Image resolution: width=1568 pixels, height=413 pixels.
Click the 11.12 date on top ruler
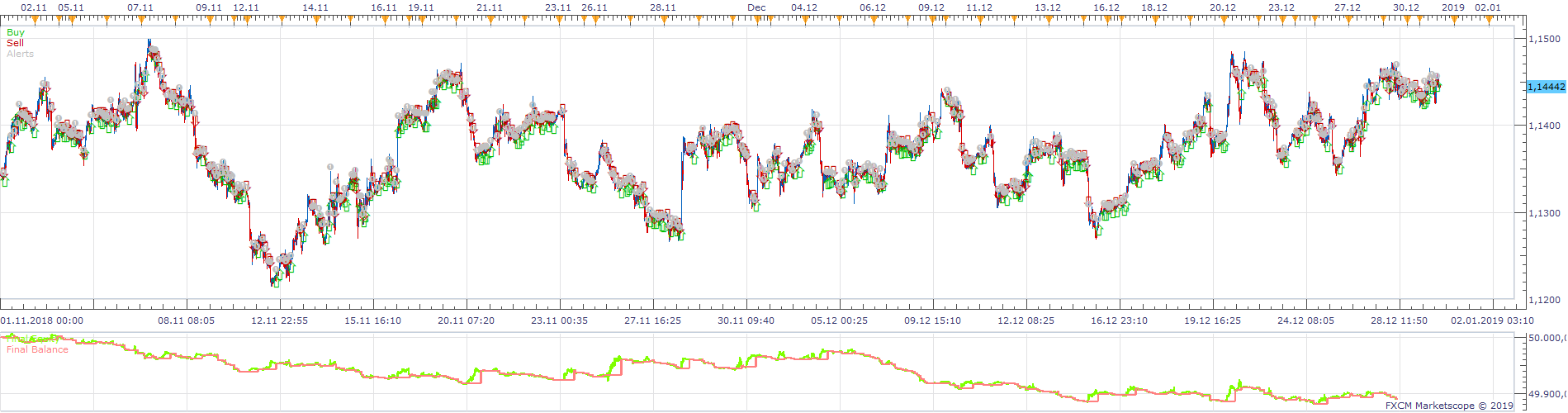979,7
